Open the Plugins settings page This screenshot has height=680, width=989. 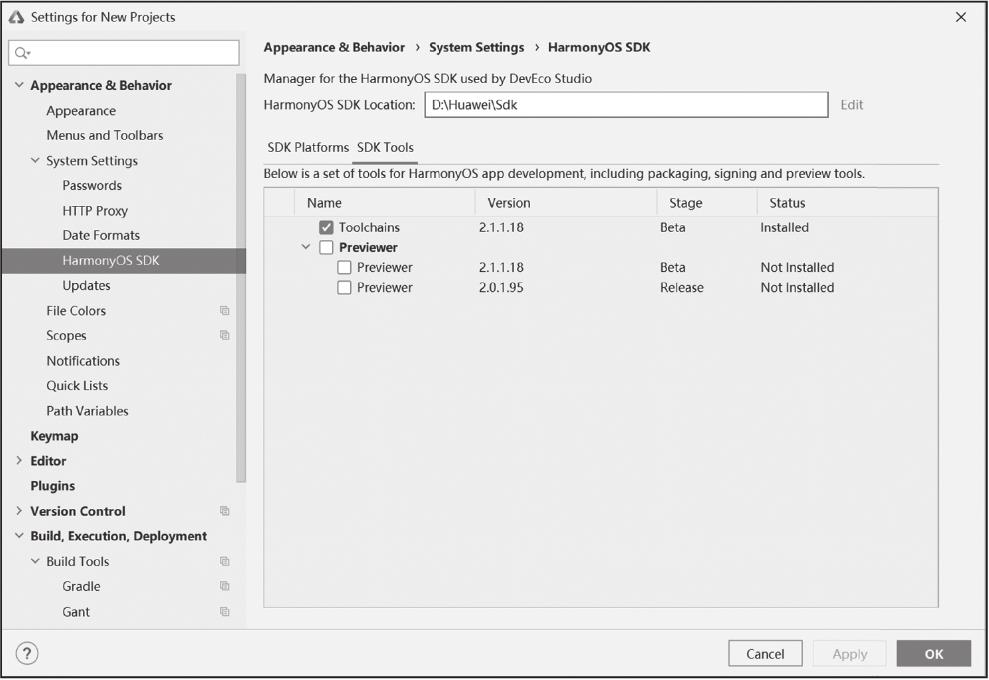coord(52,486)
